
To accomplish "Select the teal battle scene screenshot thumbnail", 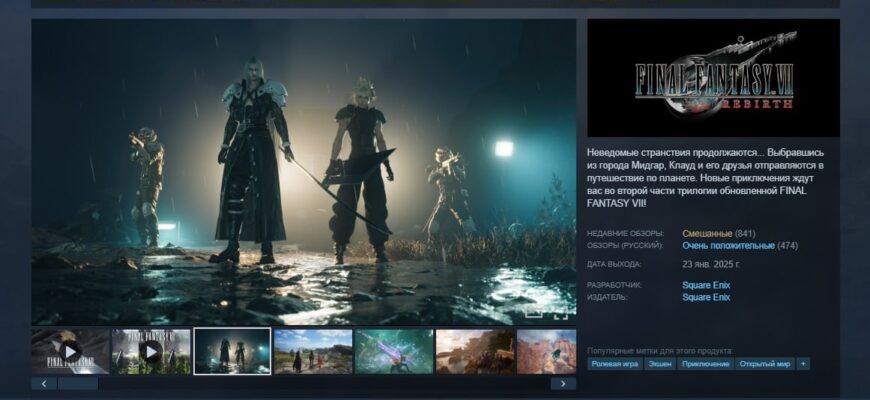I will tap(394, 351).
